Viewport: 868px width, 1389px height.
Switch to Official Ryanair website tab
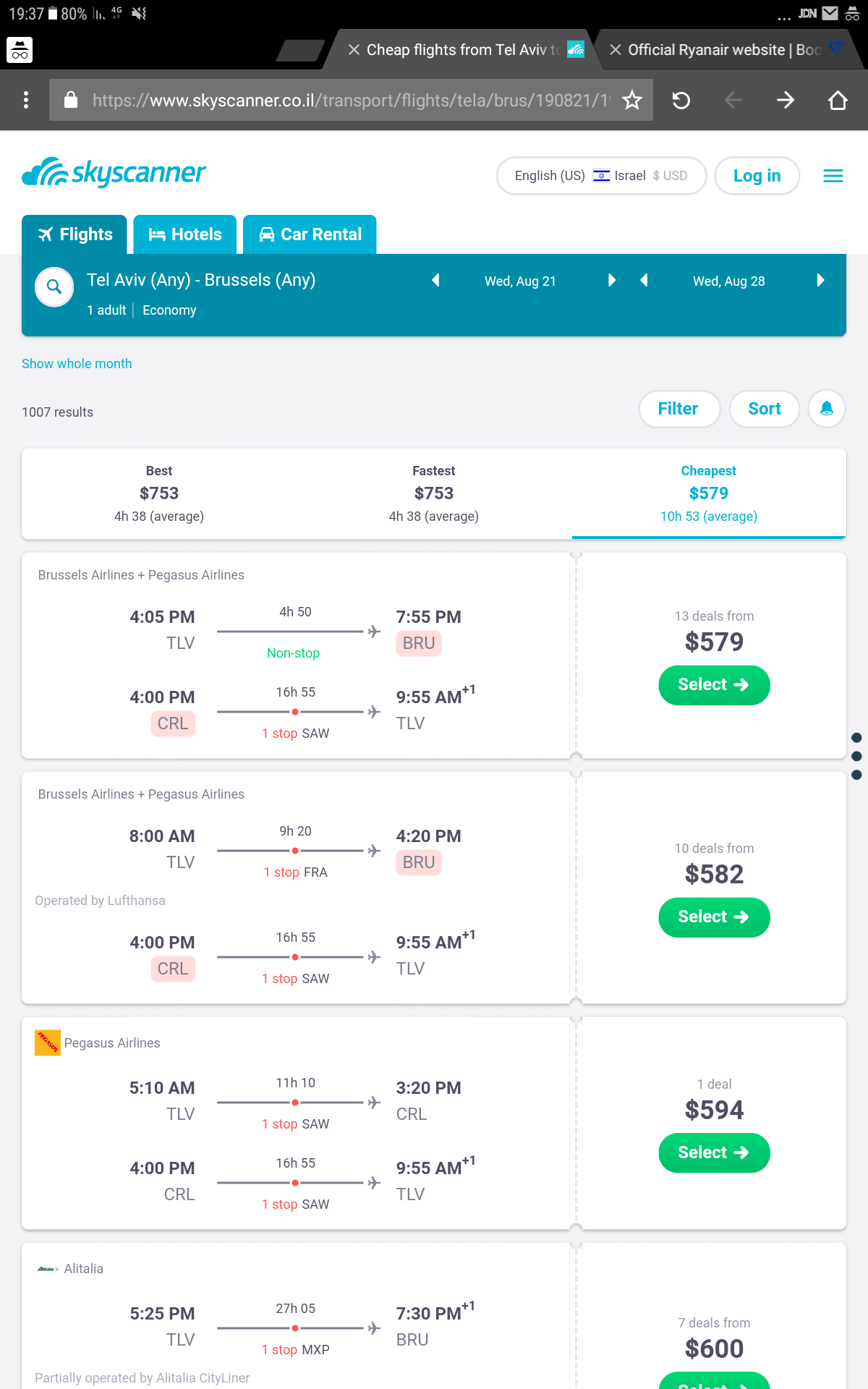724,49
